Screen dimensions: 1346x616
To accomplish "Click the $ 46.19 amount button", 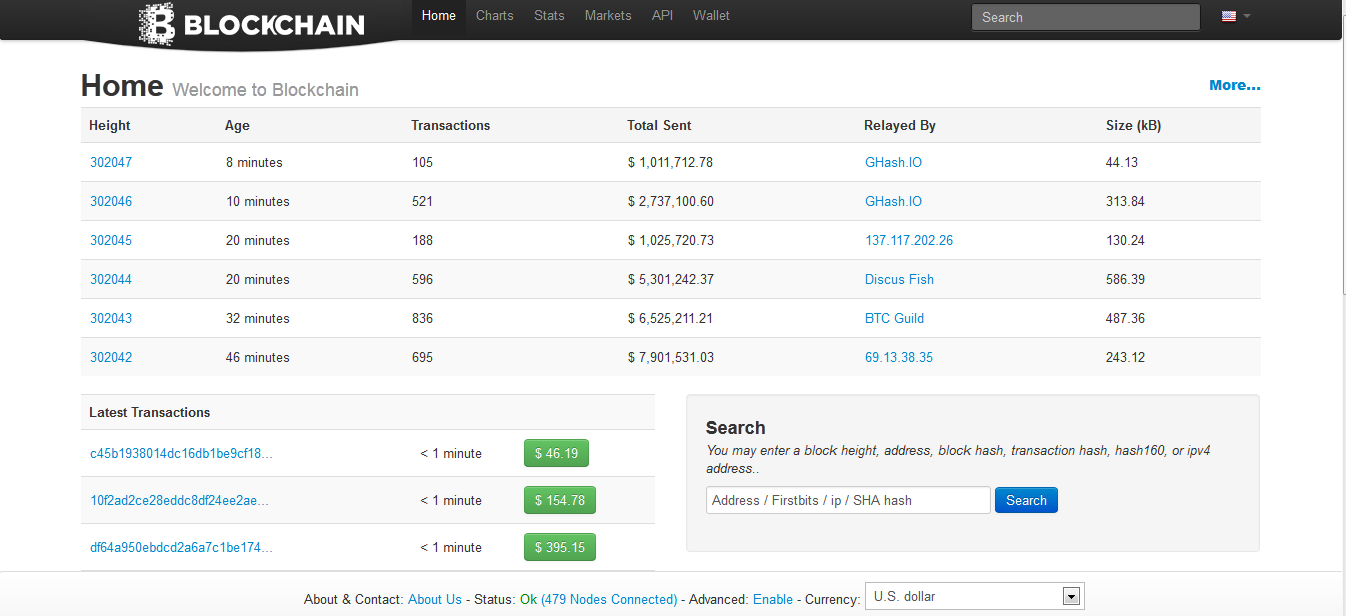I will (556, 453).
